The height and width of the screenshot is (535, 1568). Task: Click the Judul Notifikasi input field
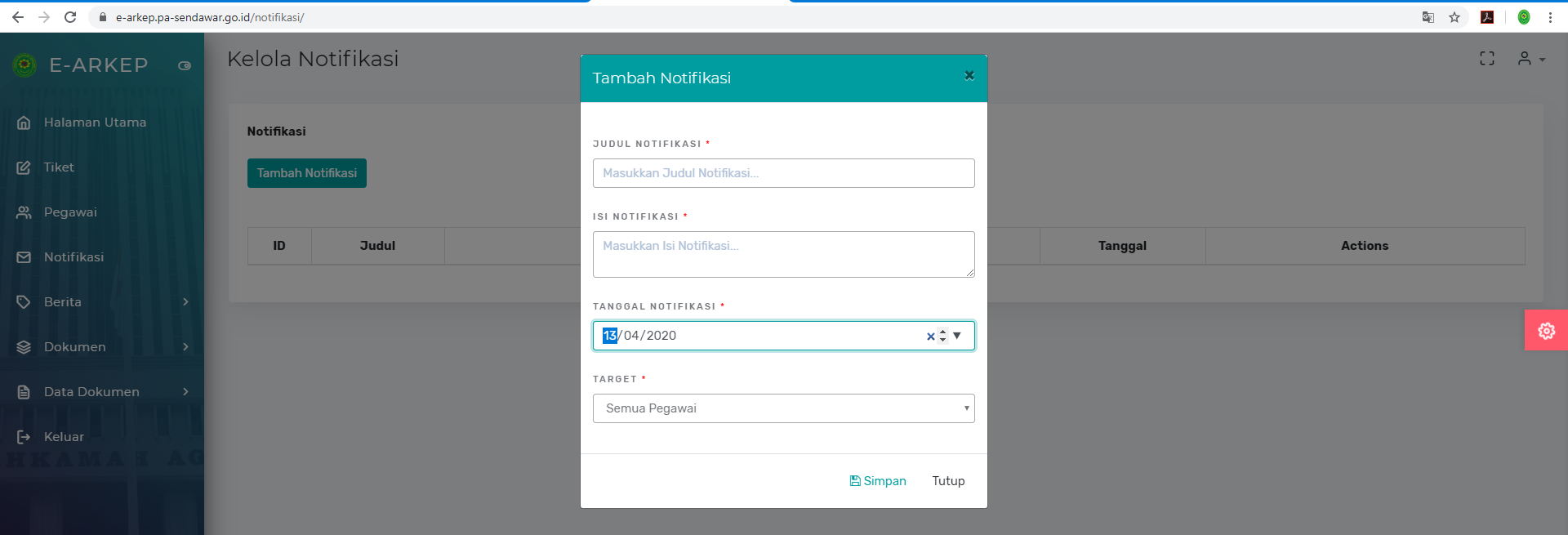[x=783, y=173]
